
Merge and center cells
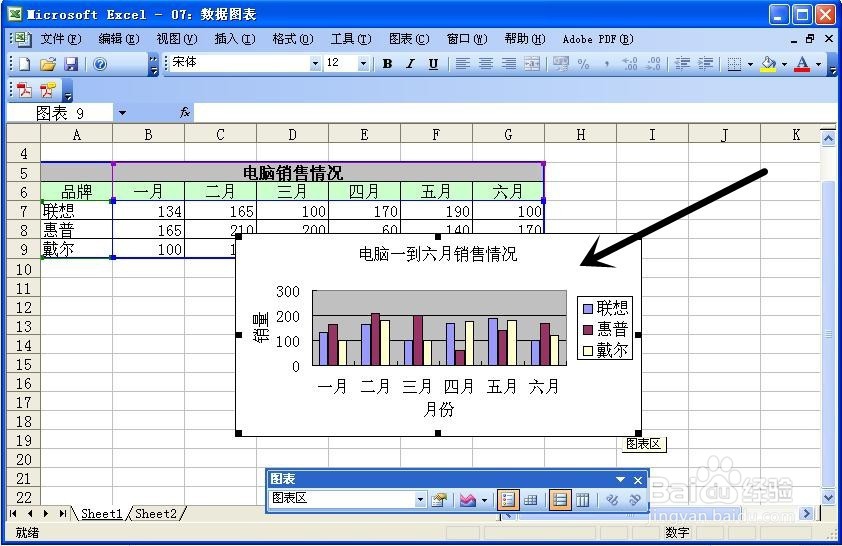point(532,64)
